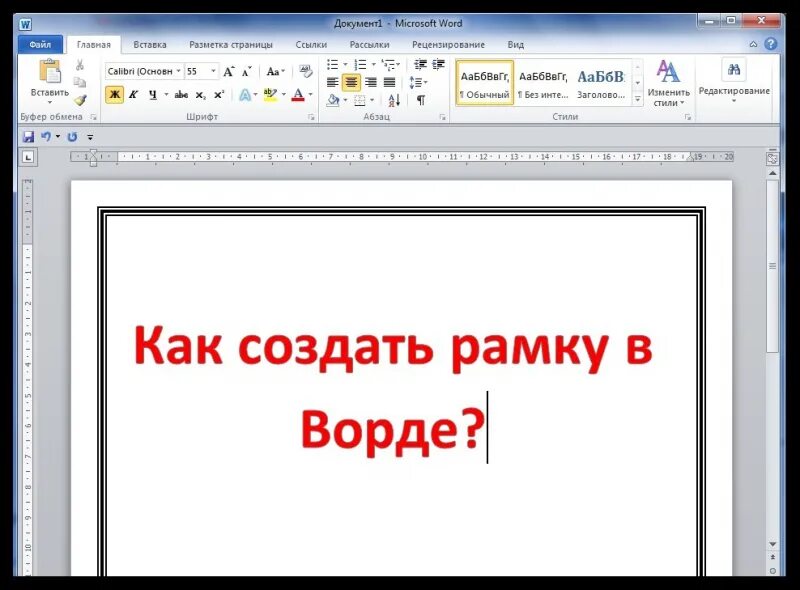Toggle italic (К) formatting
Image resolution: width=800 pixels, height=590 pixels.
(133, 94)
